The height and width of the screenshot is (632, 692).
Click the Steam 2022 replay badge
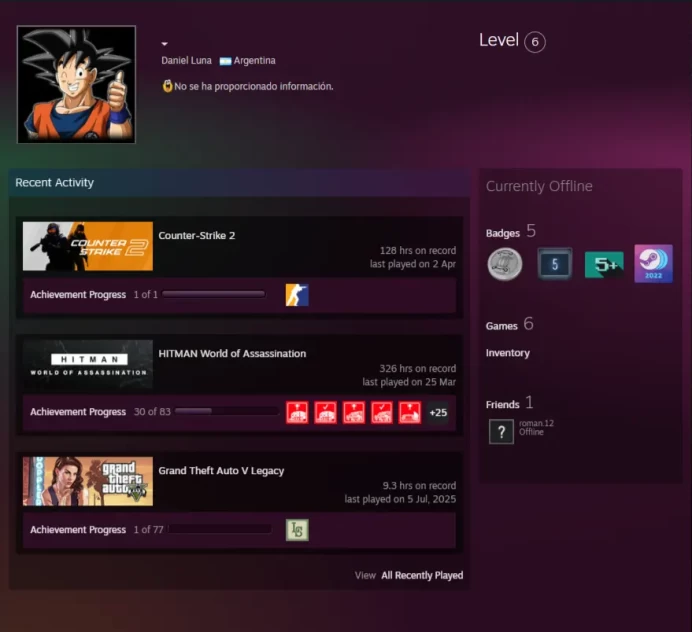click(654, 263)
